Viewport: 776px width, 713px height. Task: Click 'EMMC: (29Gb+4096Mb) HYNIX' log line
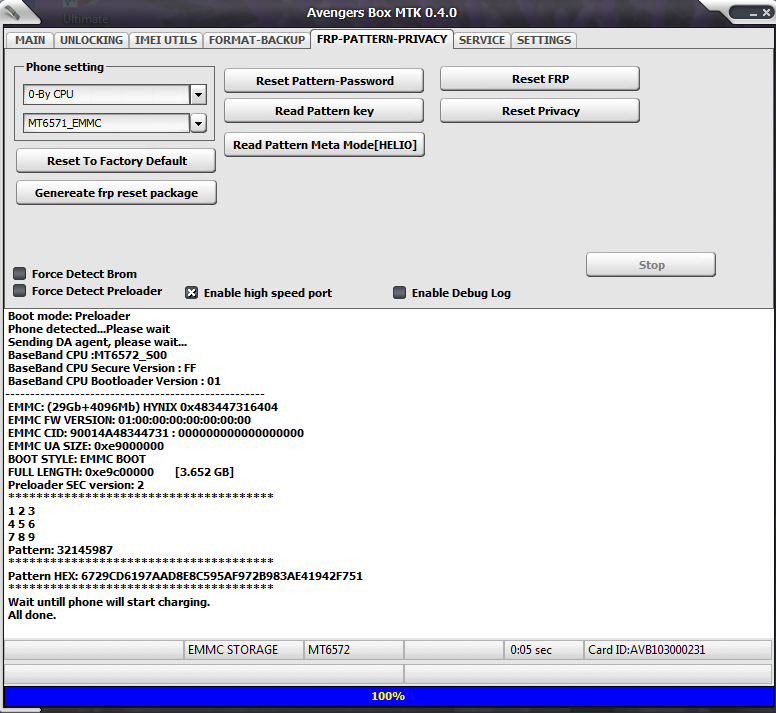143,407
